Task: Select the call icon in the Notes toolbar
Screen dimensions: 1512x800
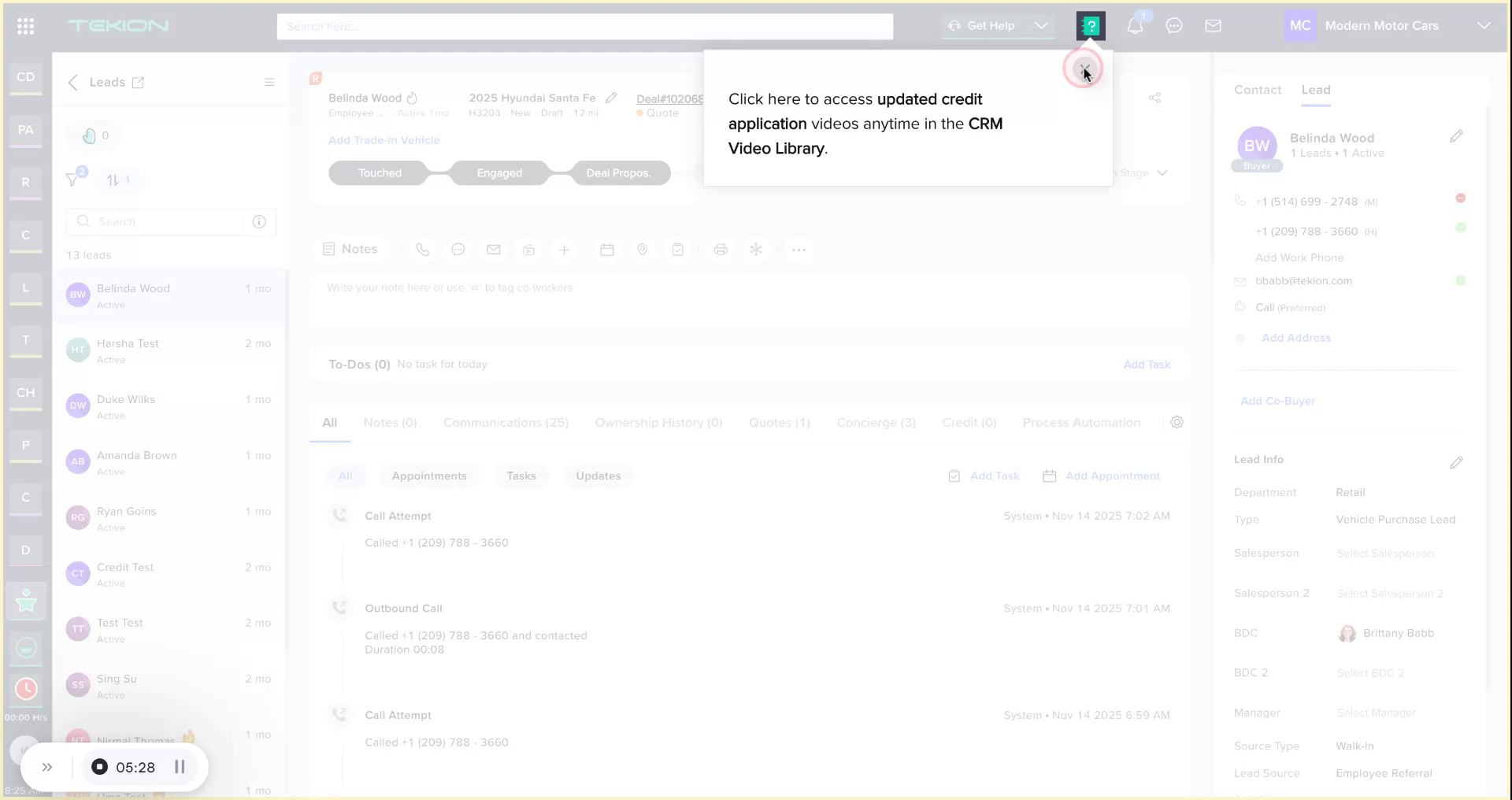Action: (x=423, y=250)
